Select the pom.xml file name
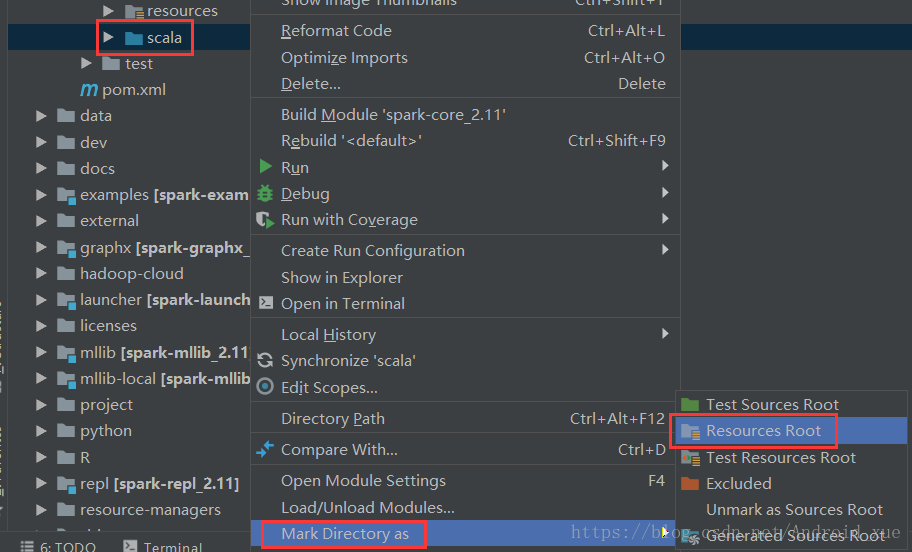Screen dimensions: 912x552 pos(134,90)
